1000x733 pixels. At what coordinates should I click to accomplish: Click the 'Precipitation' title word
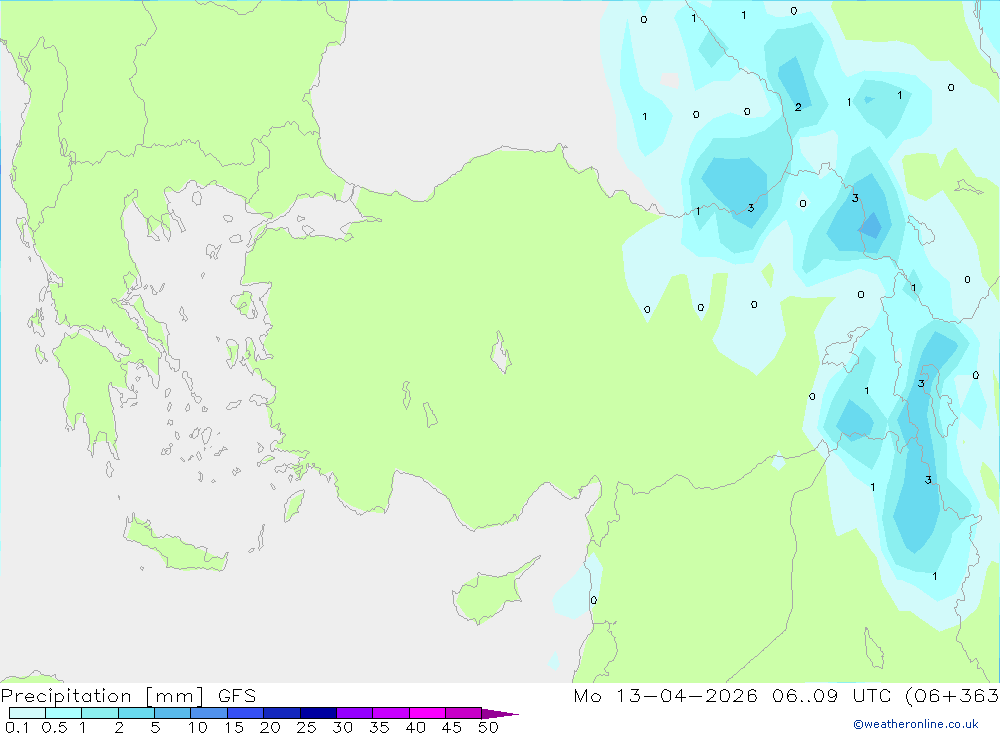[x=66, y=696]
